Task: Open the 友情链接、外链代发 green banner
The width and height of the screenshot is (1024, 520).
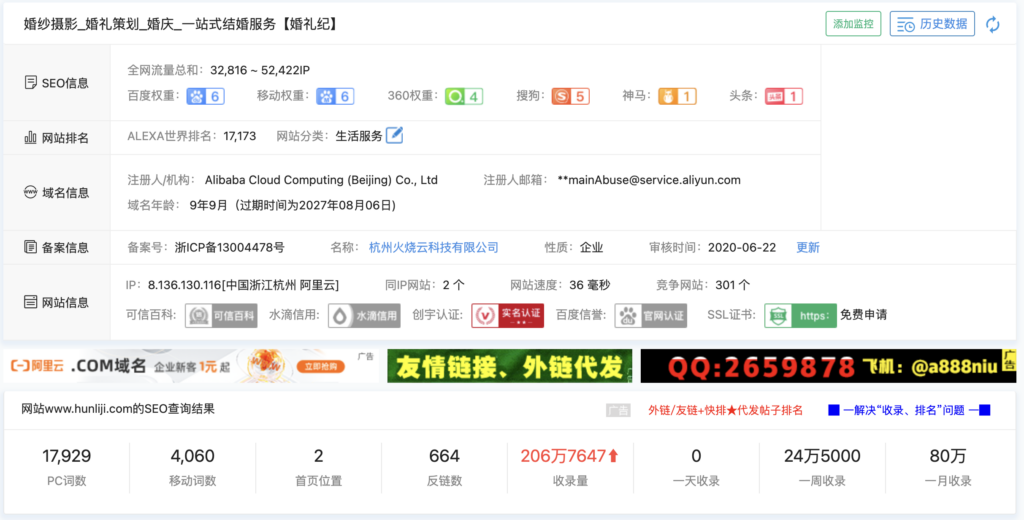Action: point(509,366)
